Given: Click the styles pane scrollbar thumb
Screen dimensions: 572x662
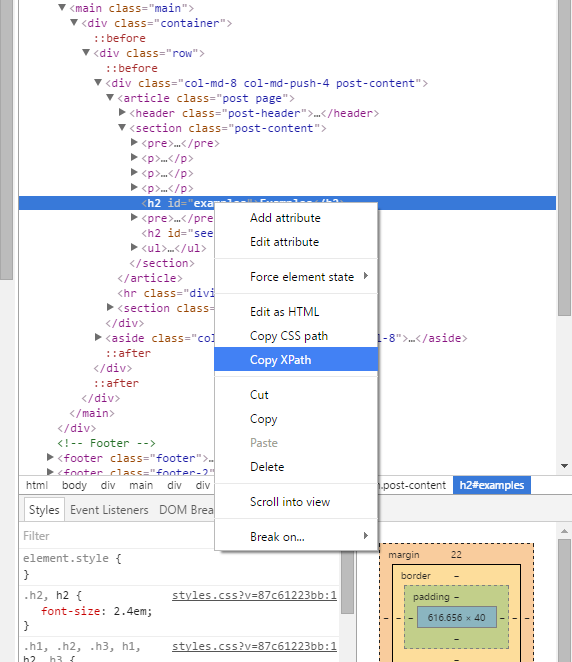Looking at the screenshot, I should (347, 582).
